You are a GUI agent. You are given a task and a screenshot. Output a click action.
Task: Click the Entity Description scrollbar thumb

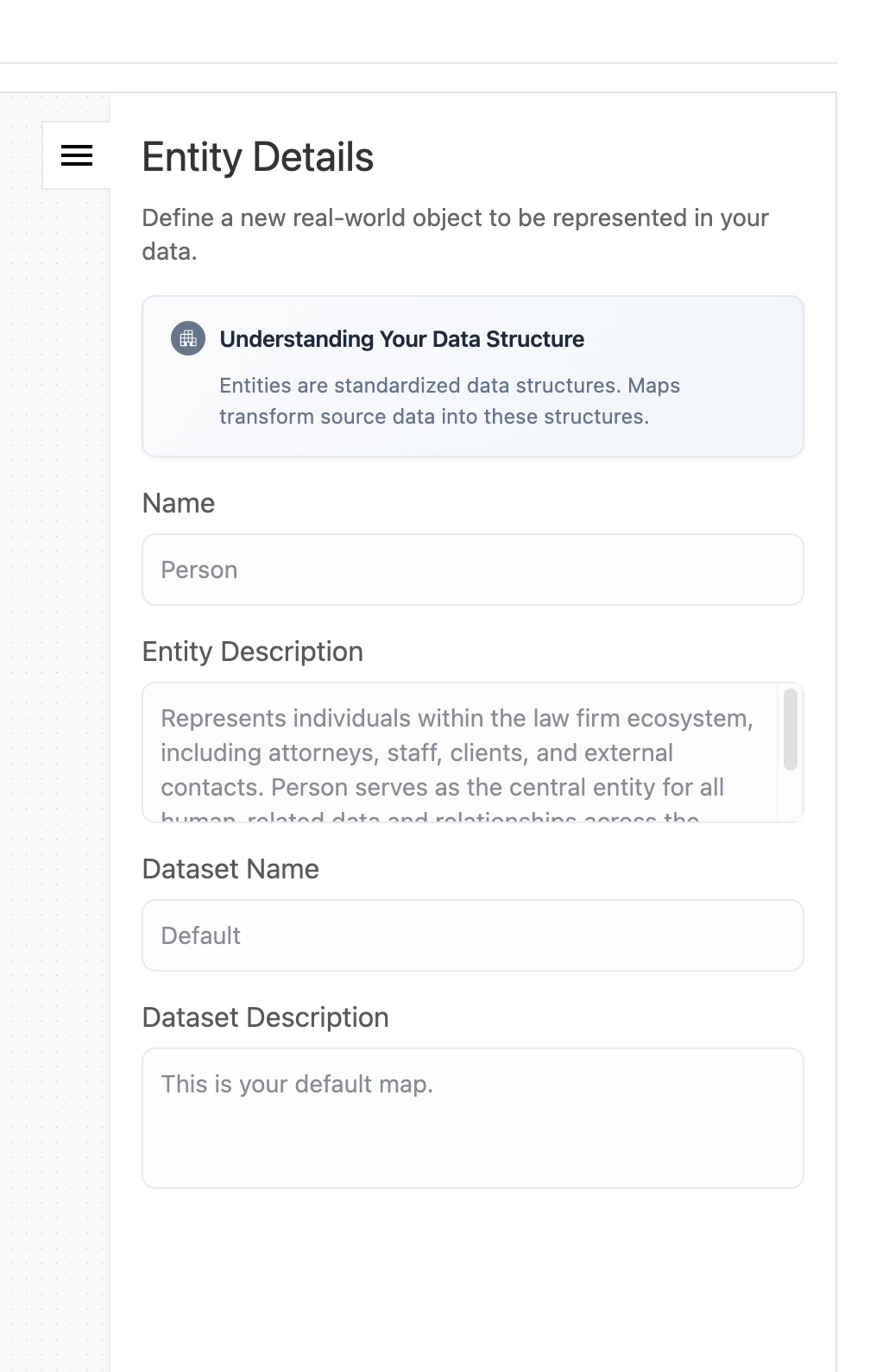[790, 729]
